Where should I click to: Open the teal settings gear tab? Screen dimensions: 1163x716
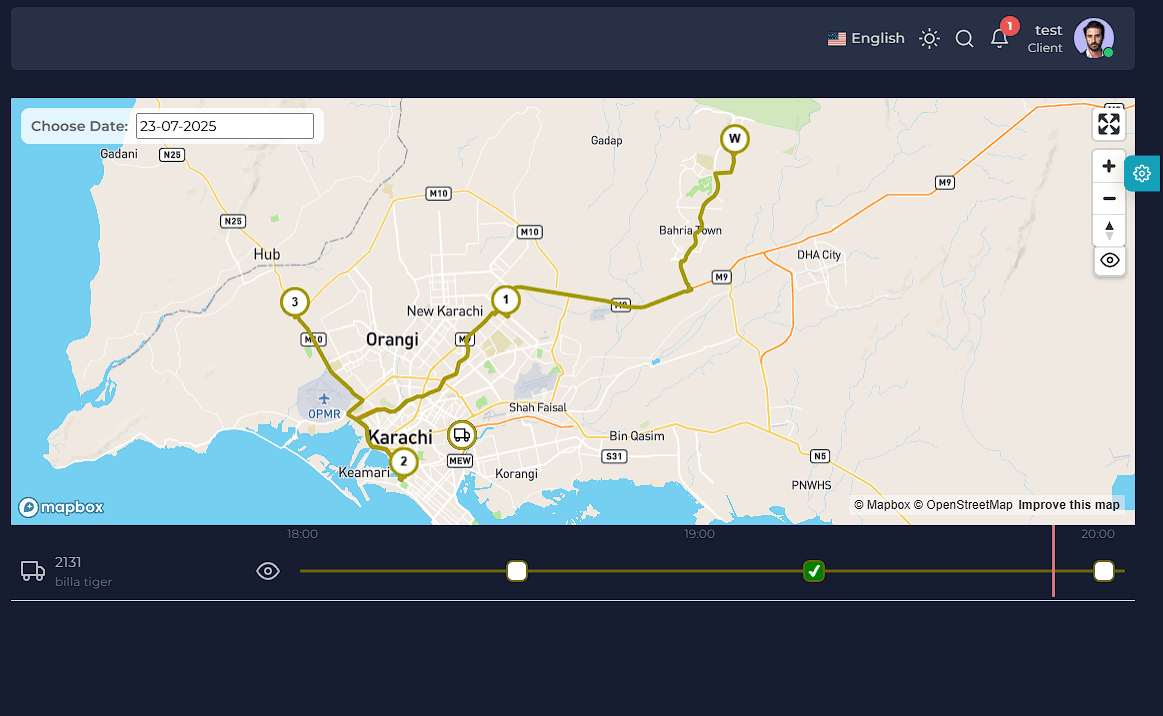click(1141, 174)
